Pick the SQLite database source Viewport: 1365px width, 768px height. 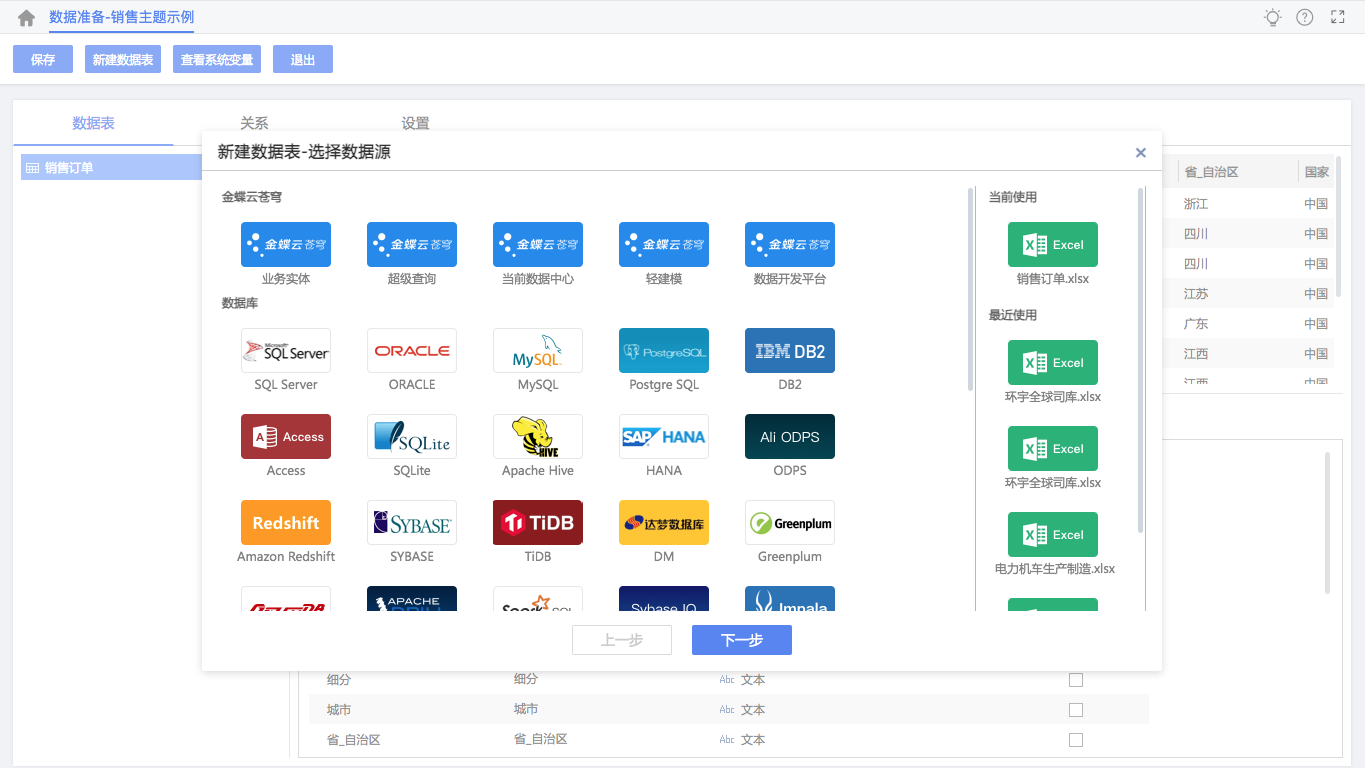tap(412, 437)
